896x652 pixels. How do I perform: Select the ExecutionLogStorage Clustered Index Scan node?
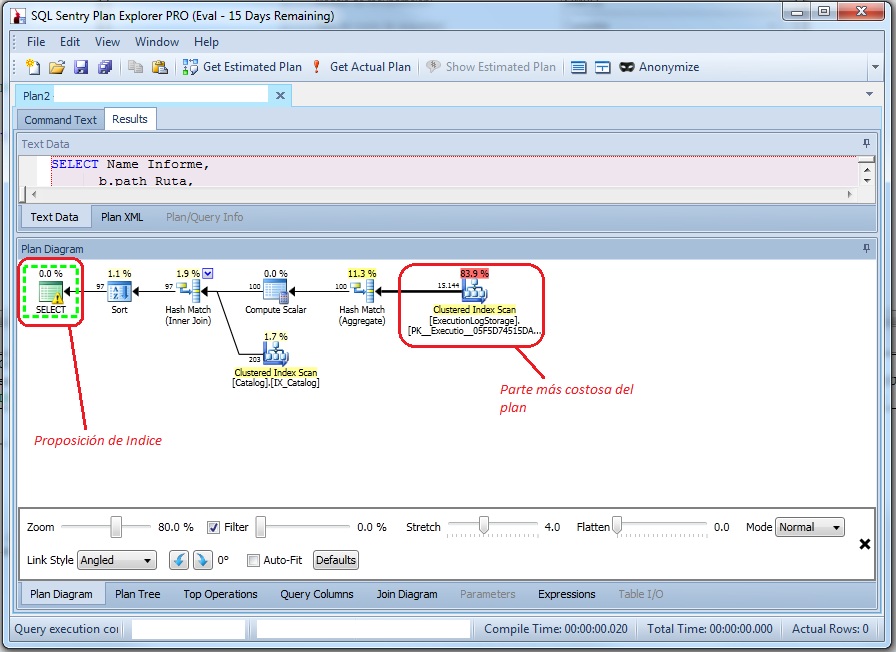pyautogui.click(x=474, y=291)
